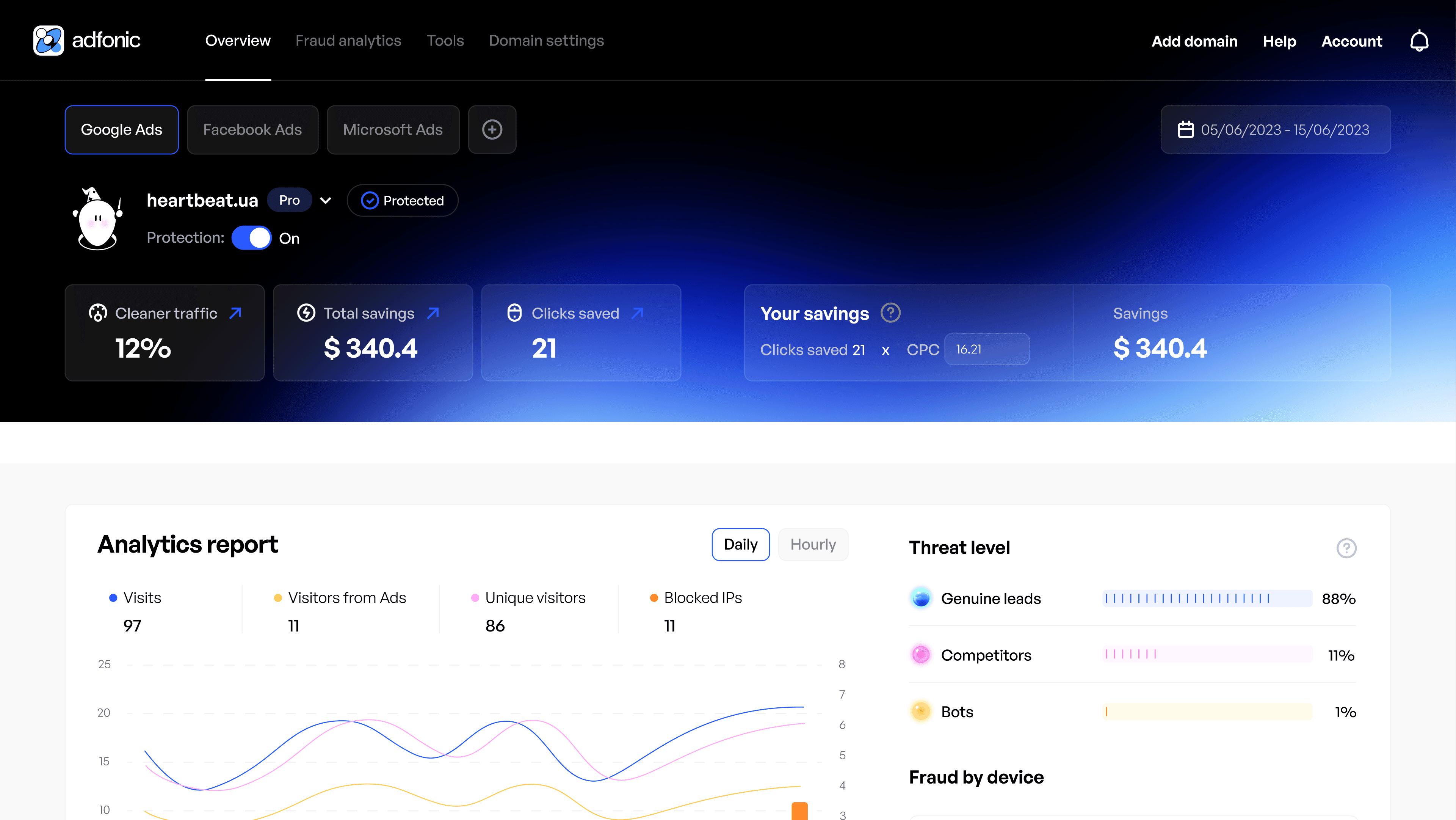This screenshot has width=1456, height=820.
Task: Click the calendar icon in date range
Action: [1185, 129]
